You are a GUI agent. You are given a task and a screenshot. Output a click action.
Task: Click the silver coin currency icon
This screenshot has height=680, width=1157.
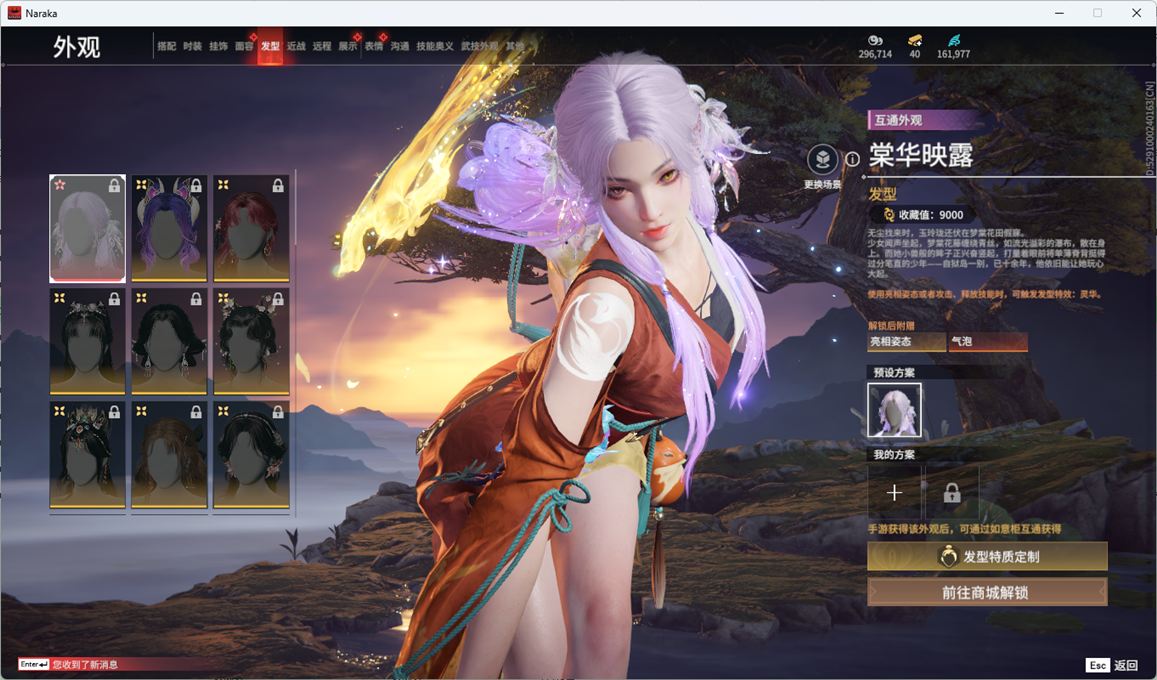click(875, 40)
